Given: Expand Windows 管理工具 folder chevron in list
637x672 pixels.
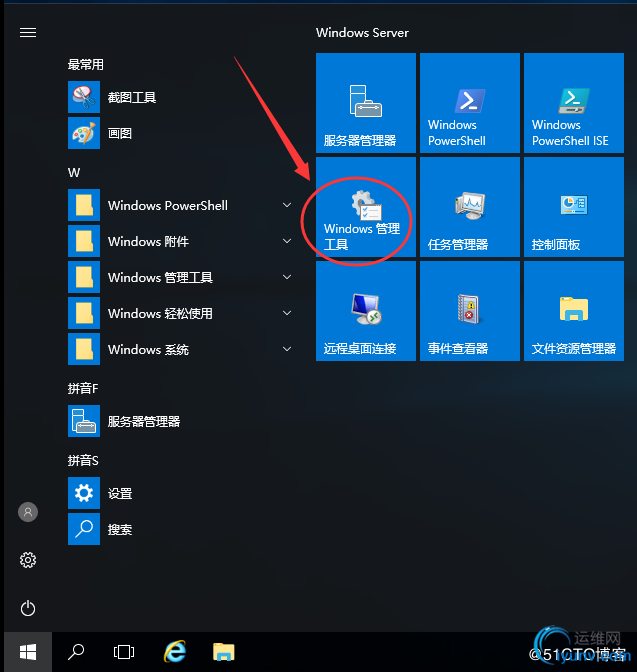Looking at the screenshot, I should 287,277.
